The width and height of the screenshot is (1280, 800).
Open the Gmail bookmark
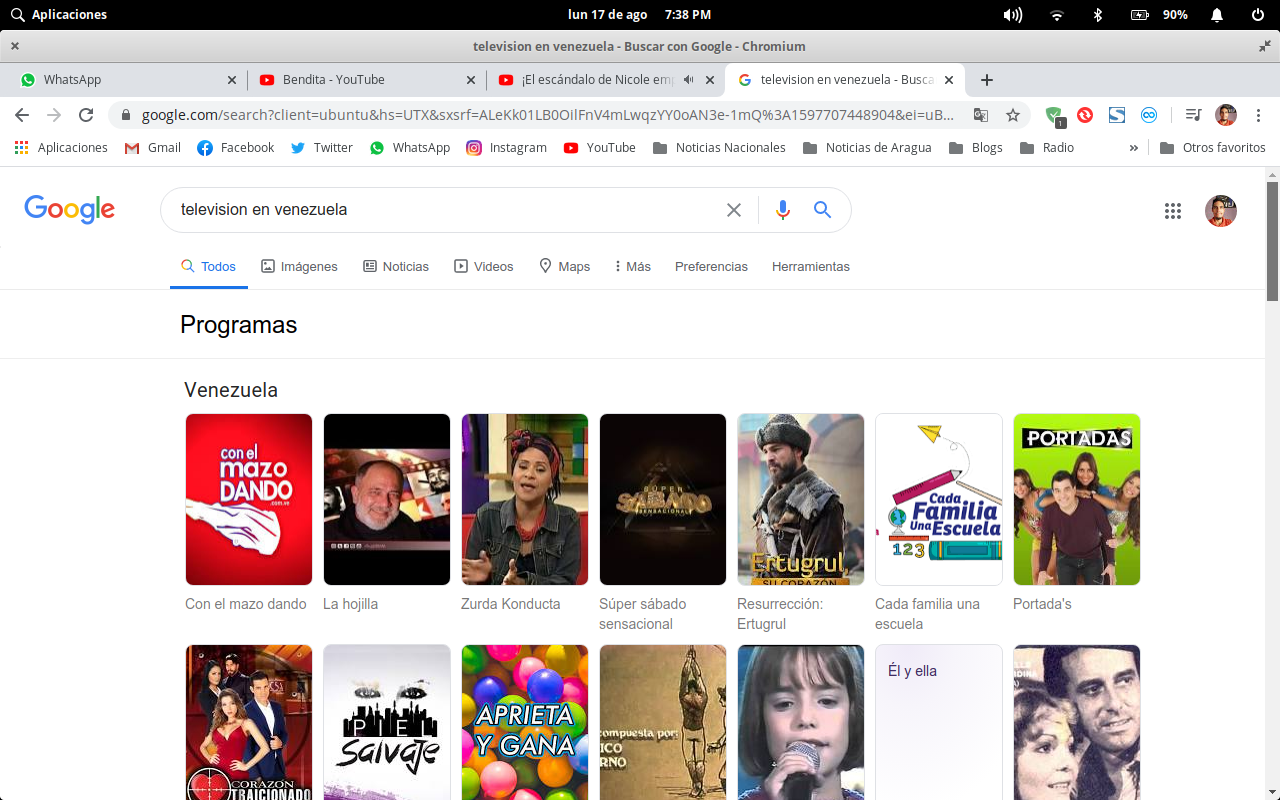pyautogui.click(x=152, y=148)
